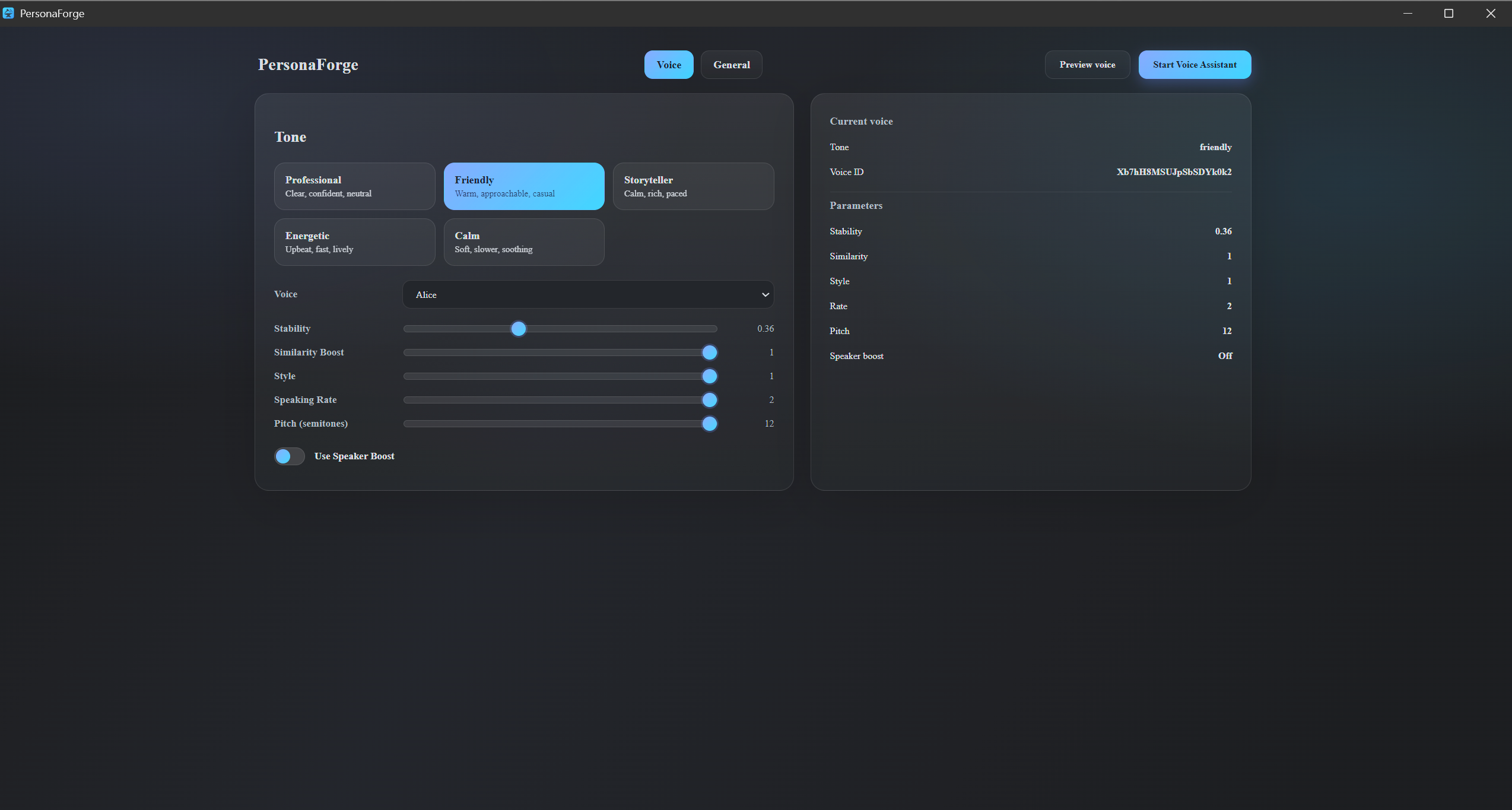The width and height of the screenshot is (1512, 810).
Task: Select the Professional tone card
Action: point(354,186)
